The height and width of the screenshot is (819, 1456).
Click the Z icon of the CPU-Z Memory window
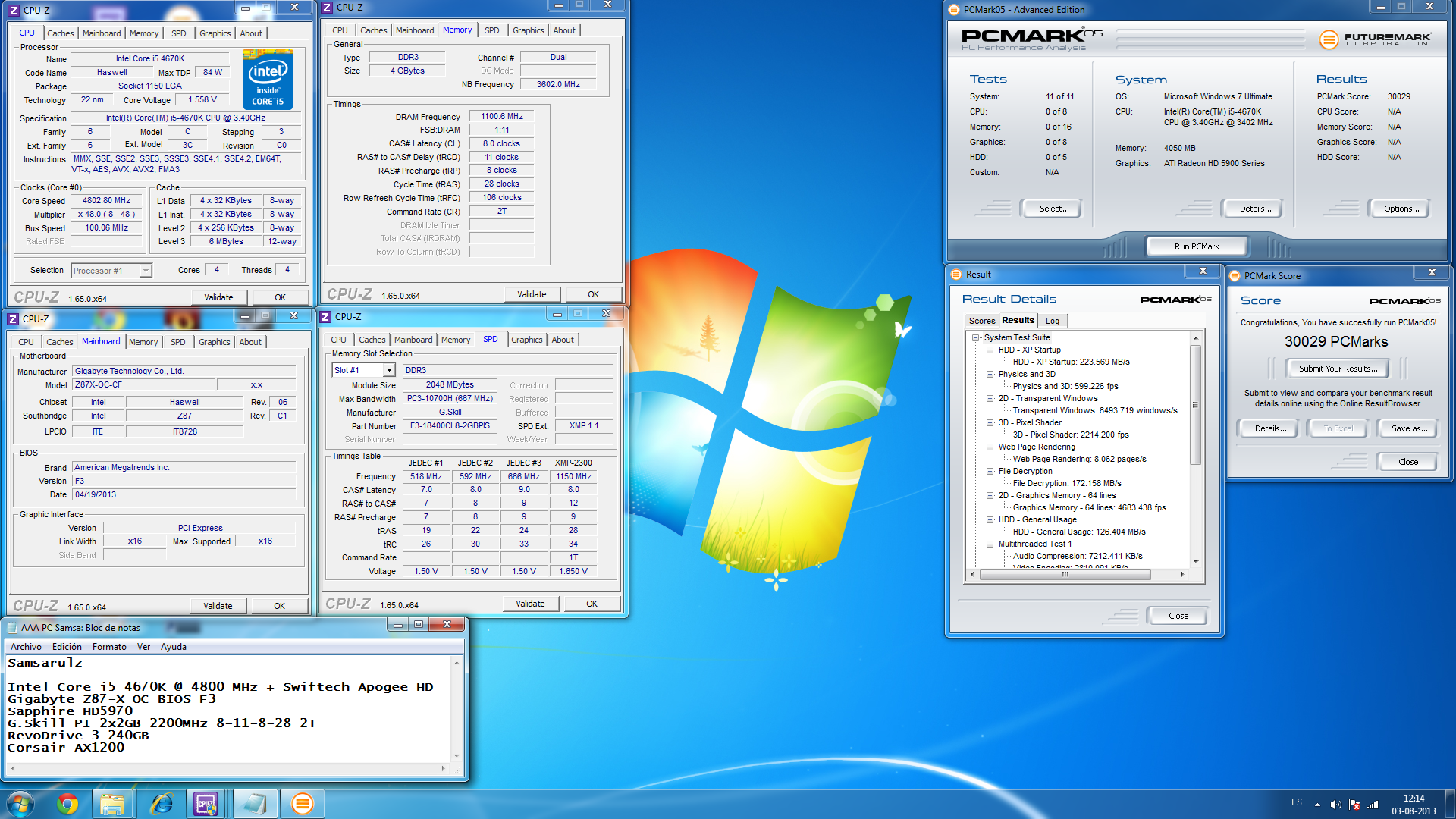[327, 8]
